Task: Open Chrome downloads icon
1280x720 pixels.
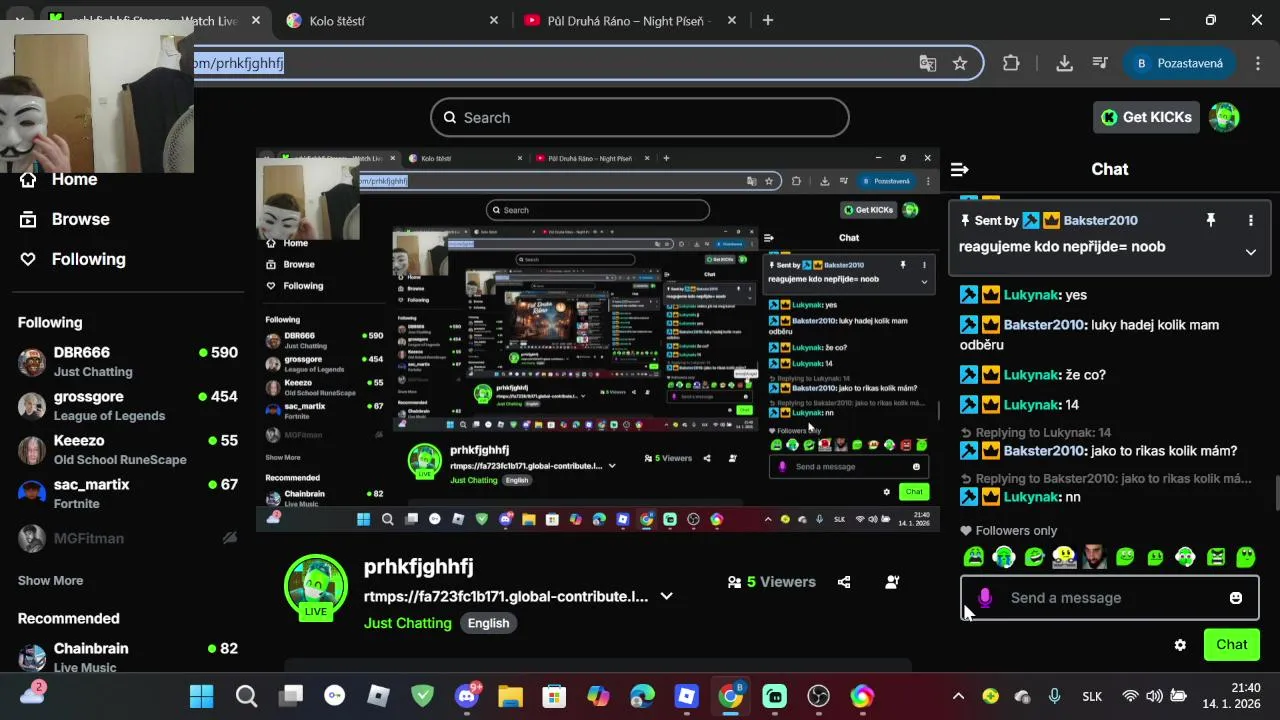Action: tap(1065, 63)
